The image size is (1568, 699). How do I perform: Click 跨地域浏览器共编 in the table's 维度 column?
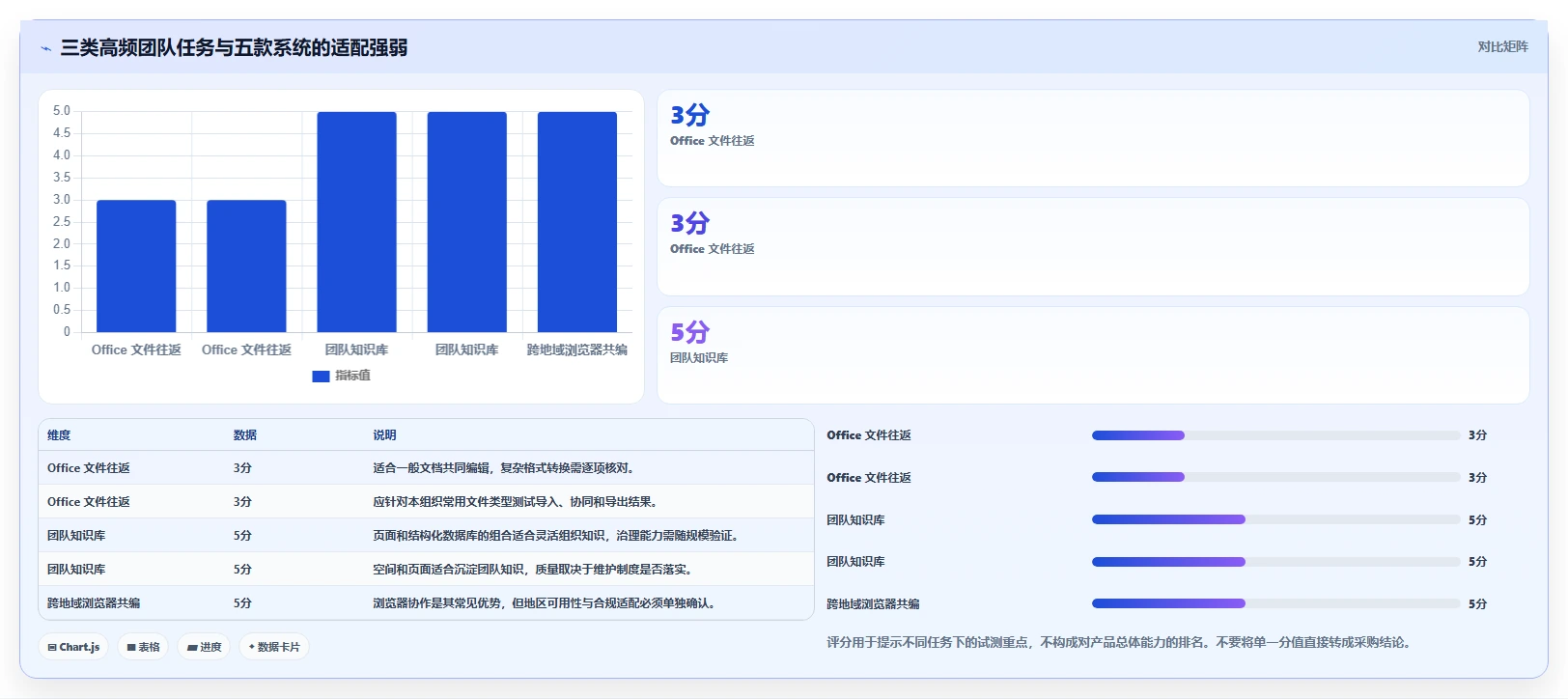[x=94, y=603]
